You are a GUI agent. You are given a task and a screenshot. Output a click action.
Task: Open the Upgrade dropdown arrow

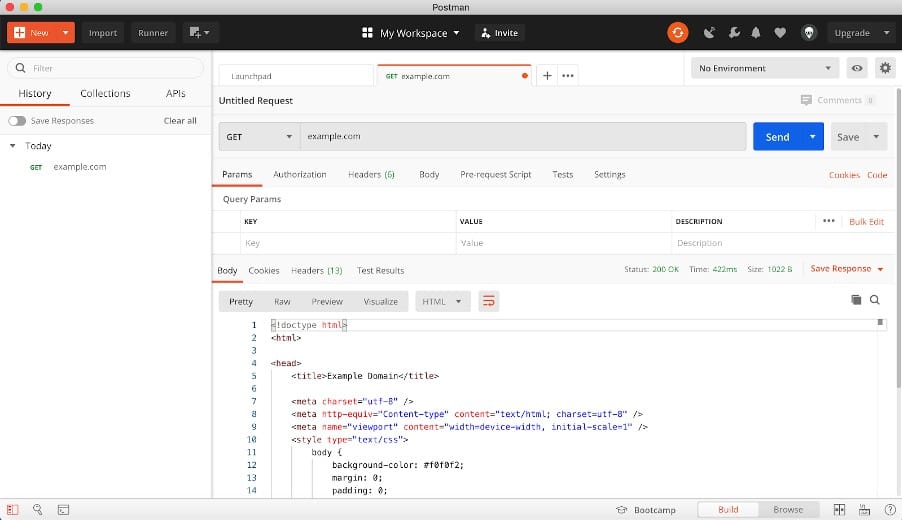(x=886, y=33)
